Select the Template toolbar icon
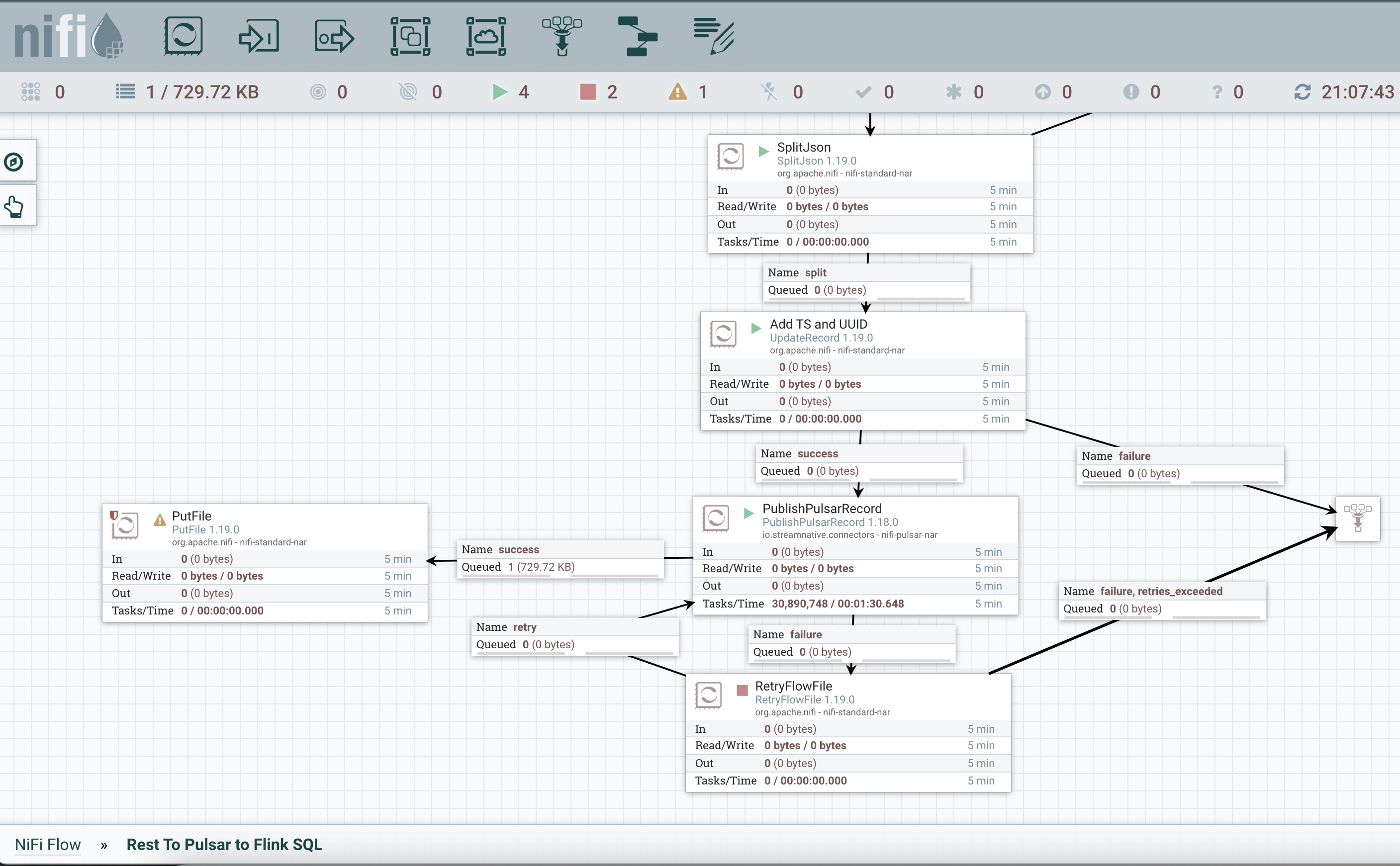This screenshot has height=866, width=1400. click(x=638, y=36)
